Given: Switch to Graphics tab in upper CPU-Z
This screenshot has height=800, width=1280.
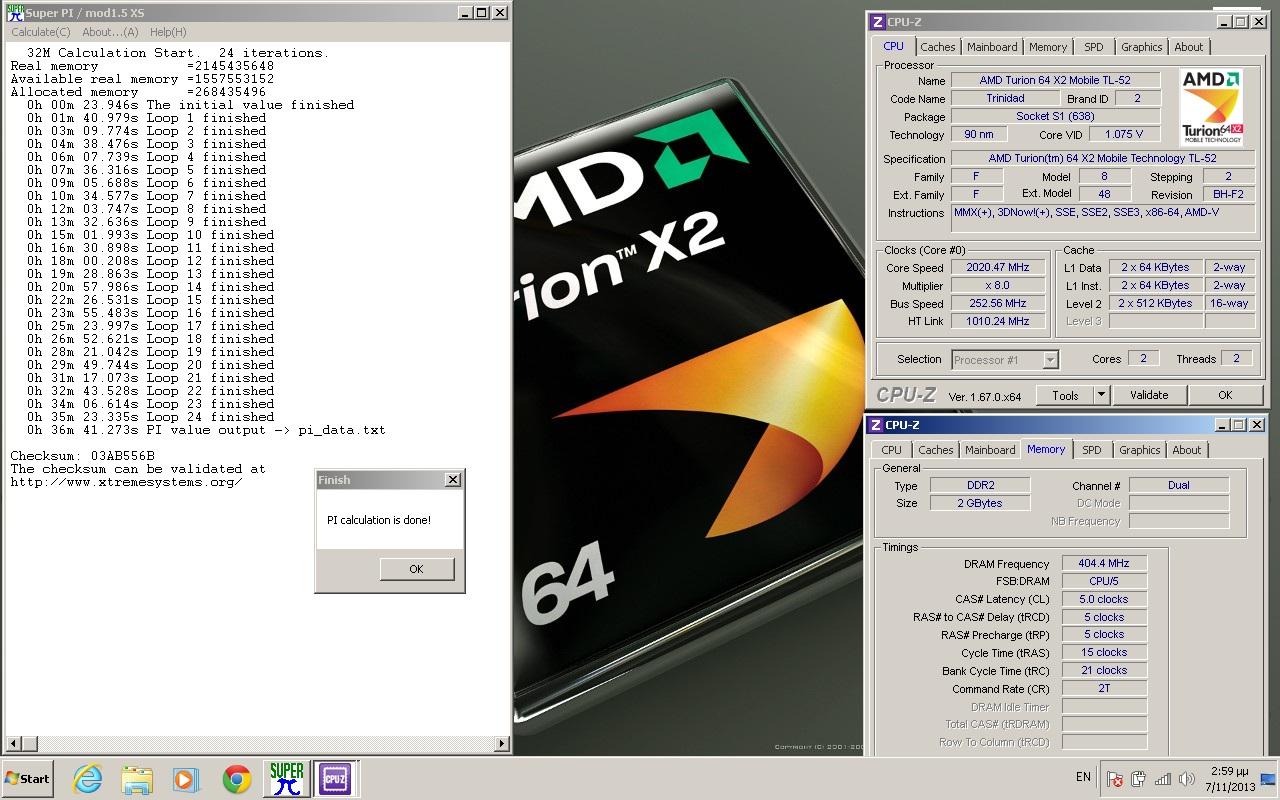Looking at the screenshot, I should click(1141, 47).
